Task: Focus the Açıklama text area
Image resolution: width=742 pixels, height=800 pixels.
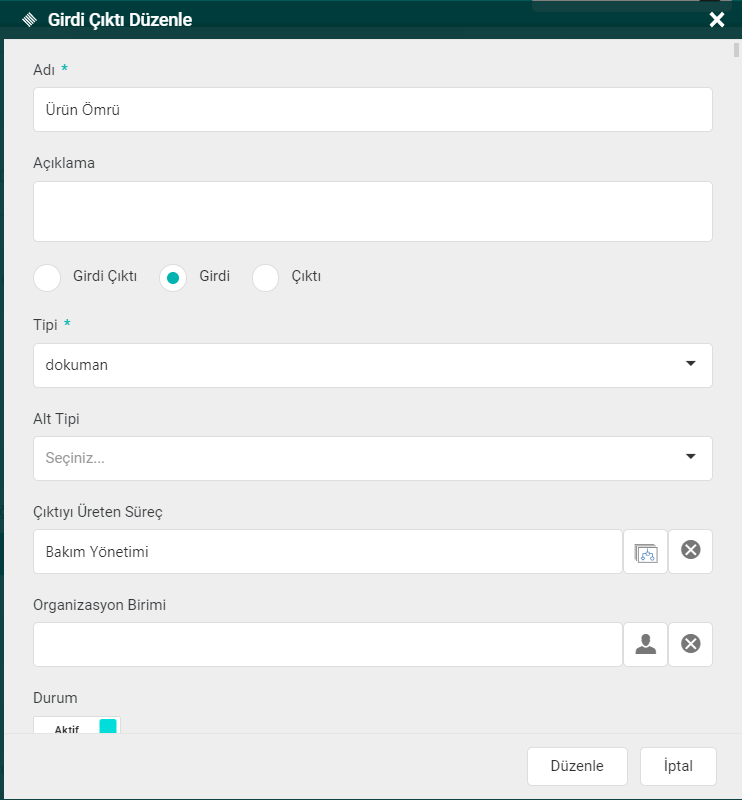Action: (x=372, y=211)
